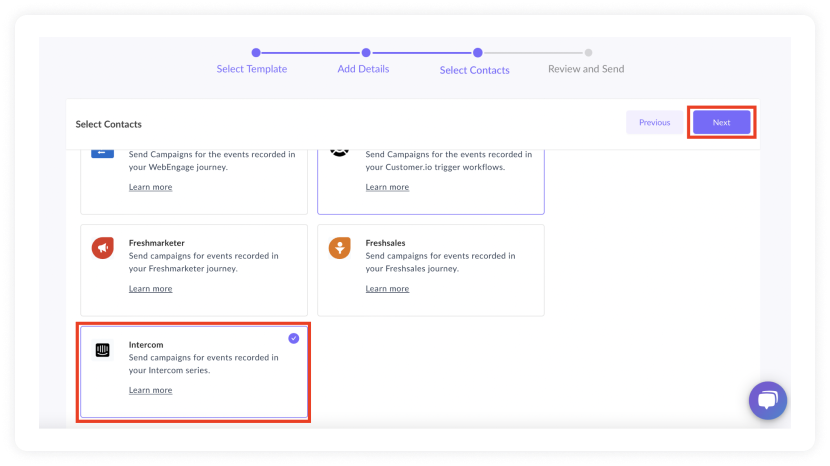Click the Intercom series description text
The width and height of the screenshot is (830, 466).
(203, 364)
